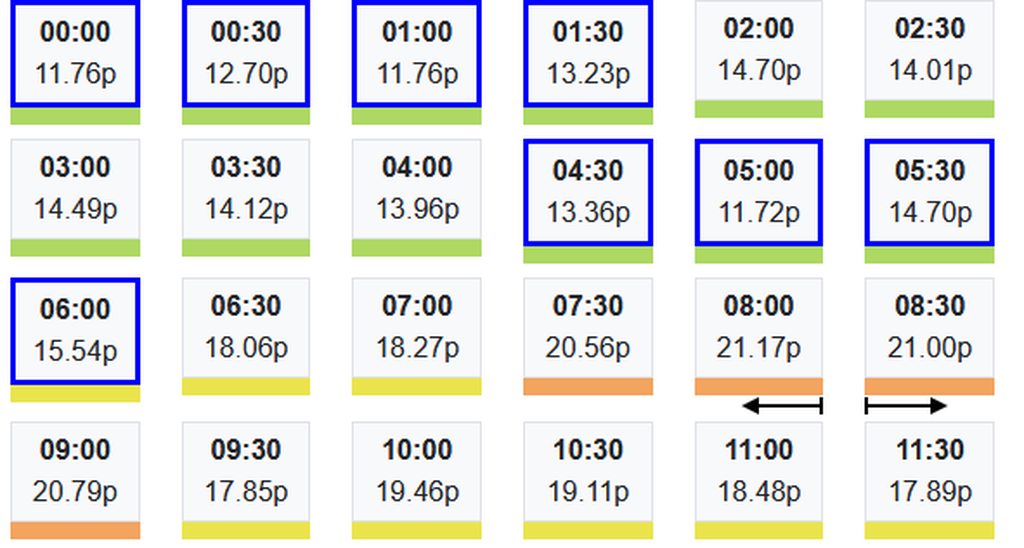This screenshot has height=548, width=1024.
Task: Select the 02:00 time slot
Action: 759,50
